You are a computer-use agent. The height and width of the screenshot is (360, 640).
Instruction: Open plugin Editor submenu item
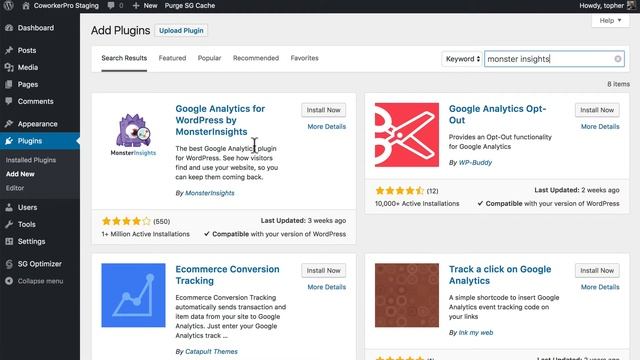tap(15, 188)
